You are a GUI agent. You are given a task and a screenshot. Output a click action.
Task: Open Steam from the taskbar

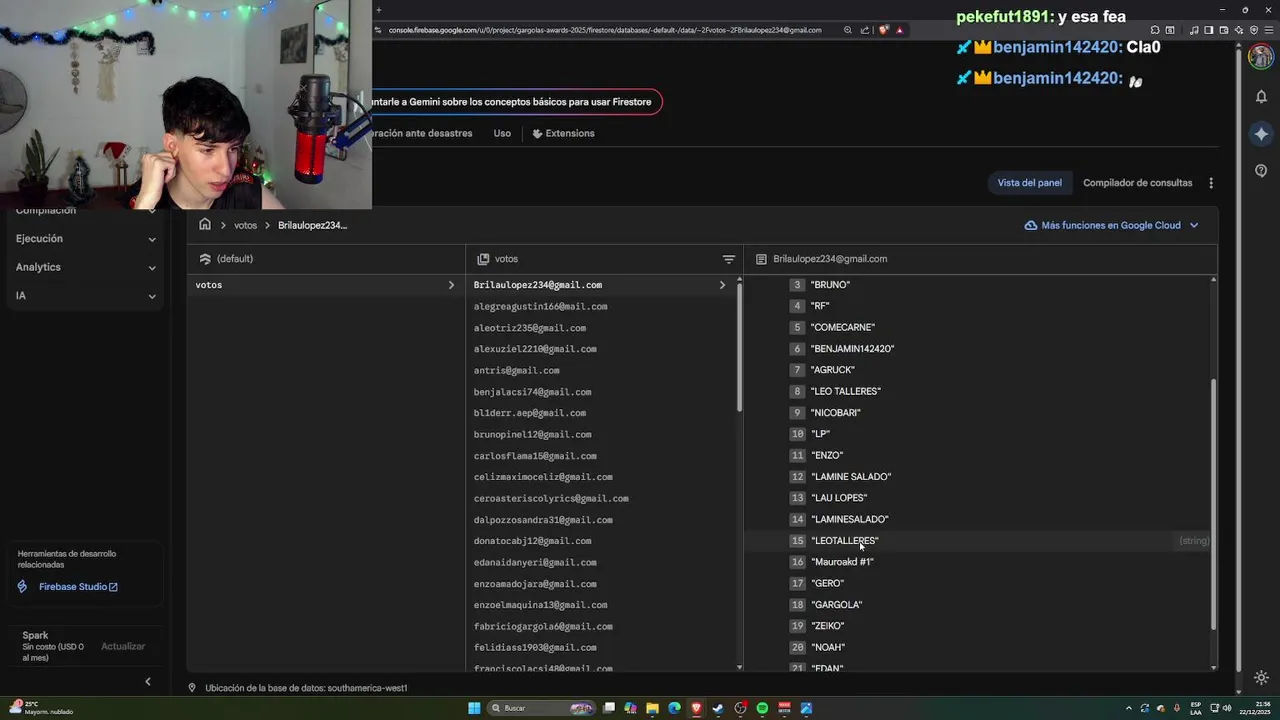tap(718, 708)
